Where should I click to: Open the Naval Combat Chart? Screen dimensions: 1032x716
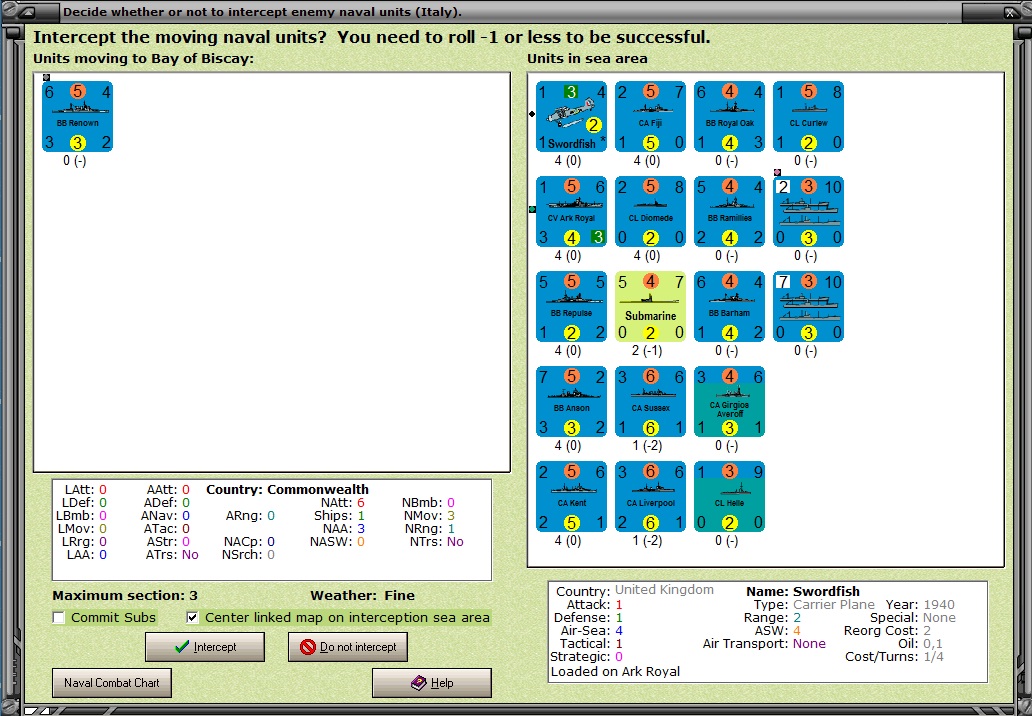tap(112, 682)
